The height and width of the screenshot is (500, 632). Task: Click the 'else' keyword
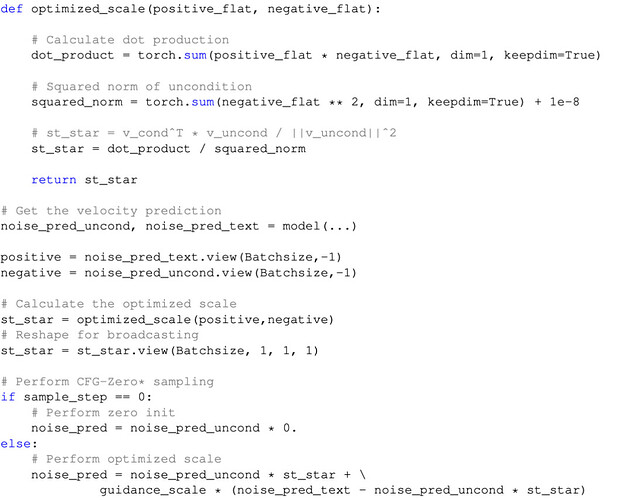point(16,444)
